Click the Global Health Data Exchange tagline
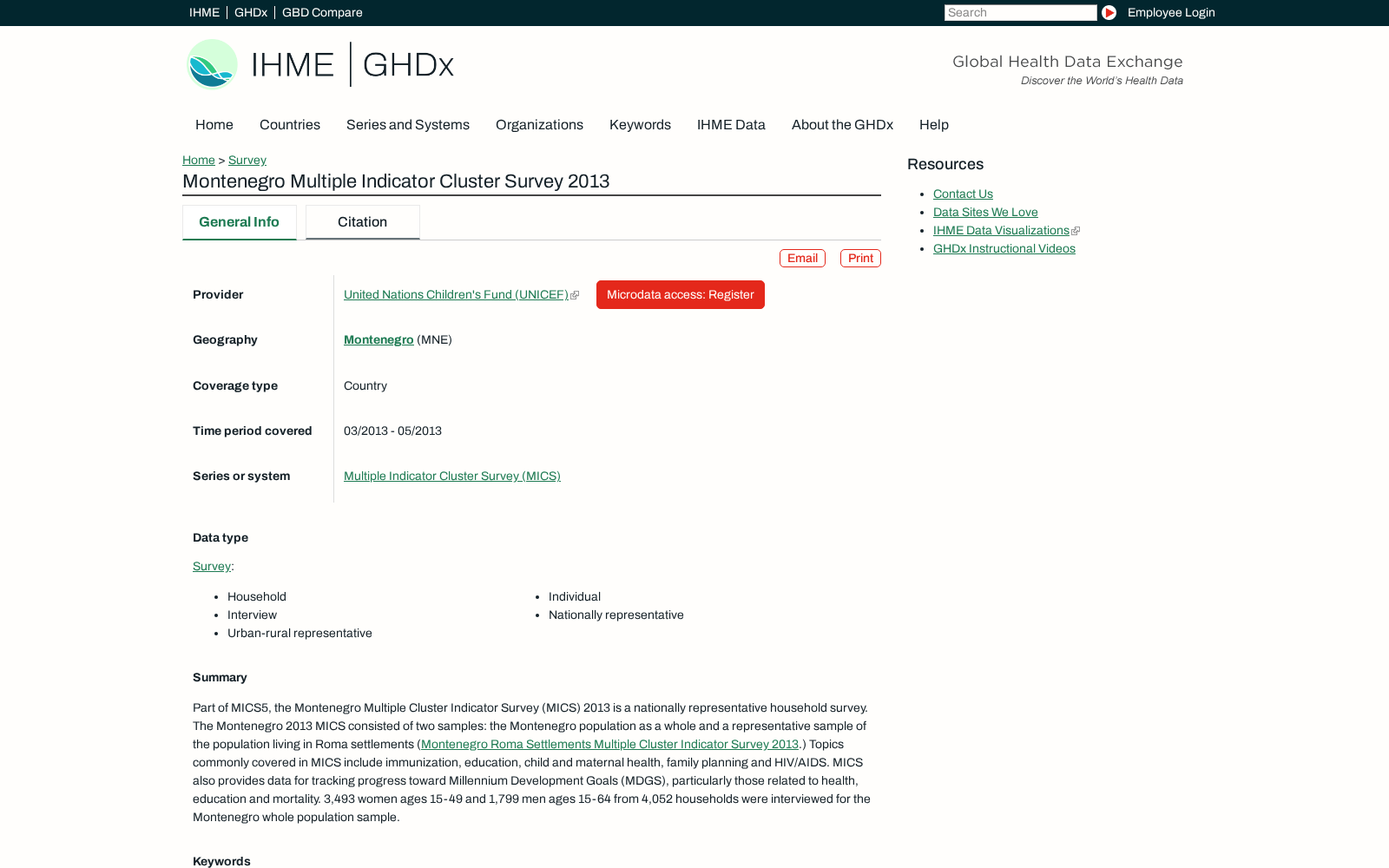The width and height of the screenshot is (1389, 868). 1068,62
